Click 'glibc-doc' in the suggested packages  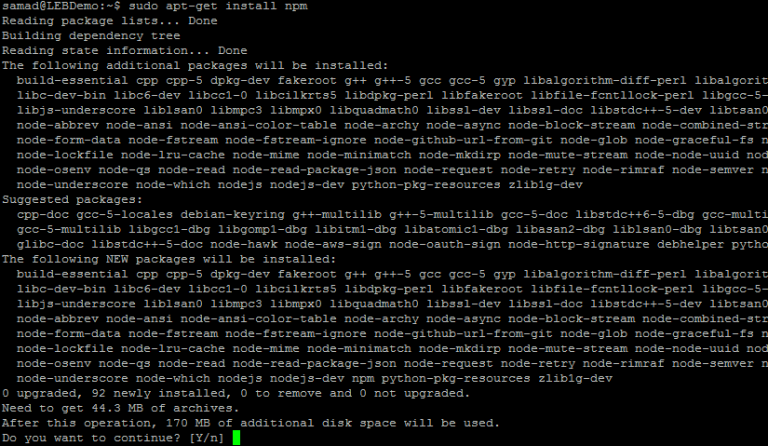point(50,244)
